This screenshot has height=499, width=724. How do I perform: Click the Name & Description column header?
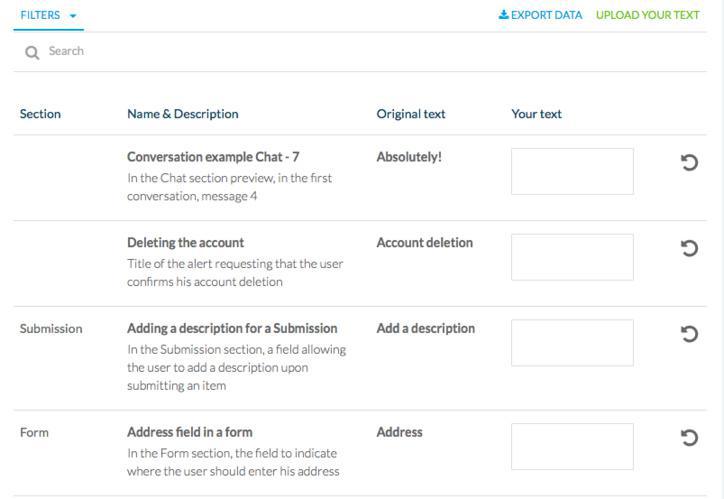[x=182, y=114]
